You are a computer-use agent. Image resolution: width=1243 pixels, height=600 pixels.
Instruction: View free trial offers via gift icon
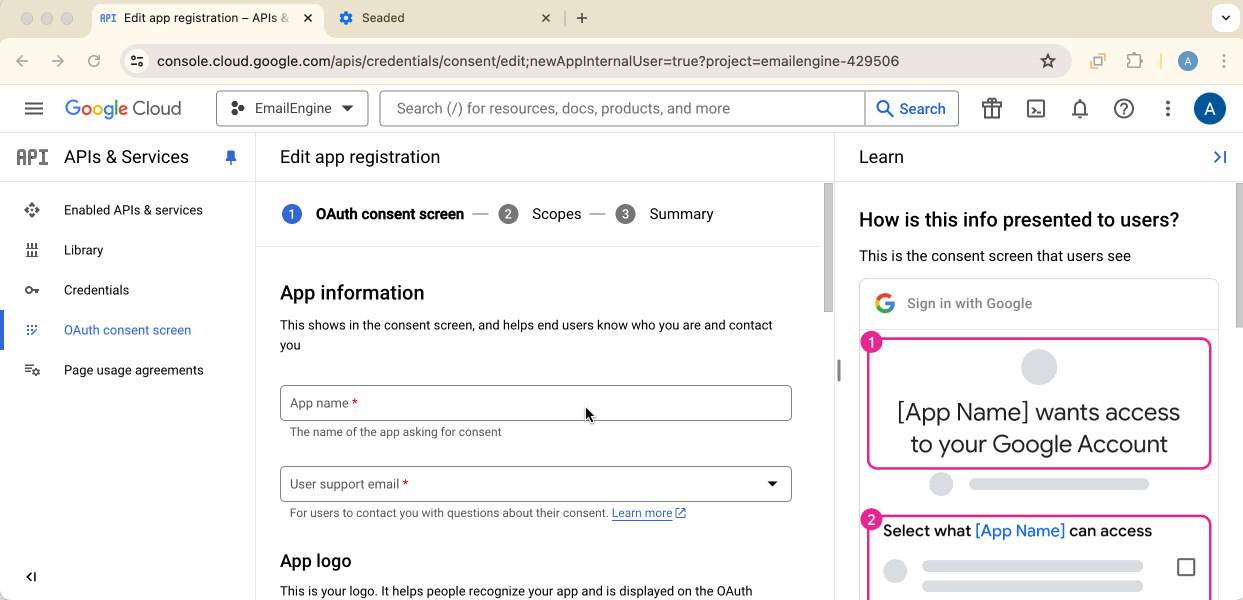pyautogui.click(x=991, y=108)
